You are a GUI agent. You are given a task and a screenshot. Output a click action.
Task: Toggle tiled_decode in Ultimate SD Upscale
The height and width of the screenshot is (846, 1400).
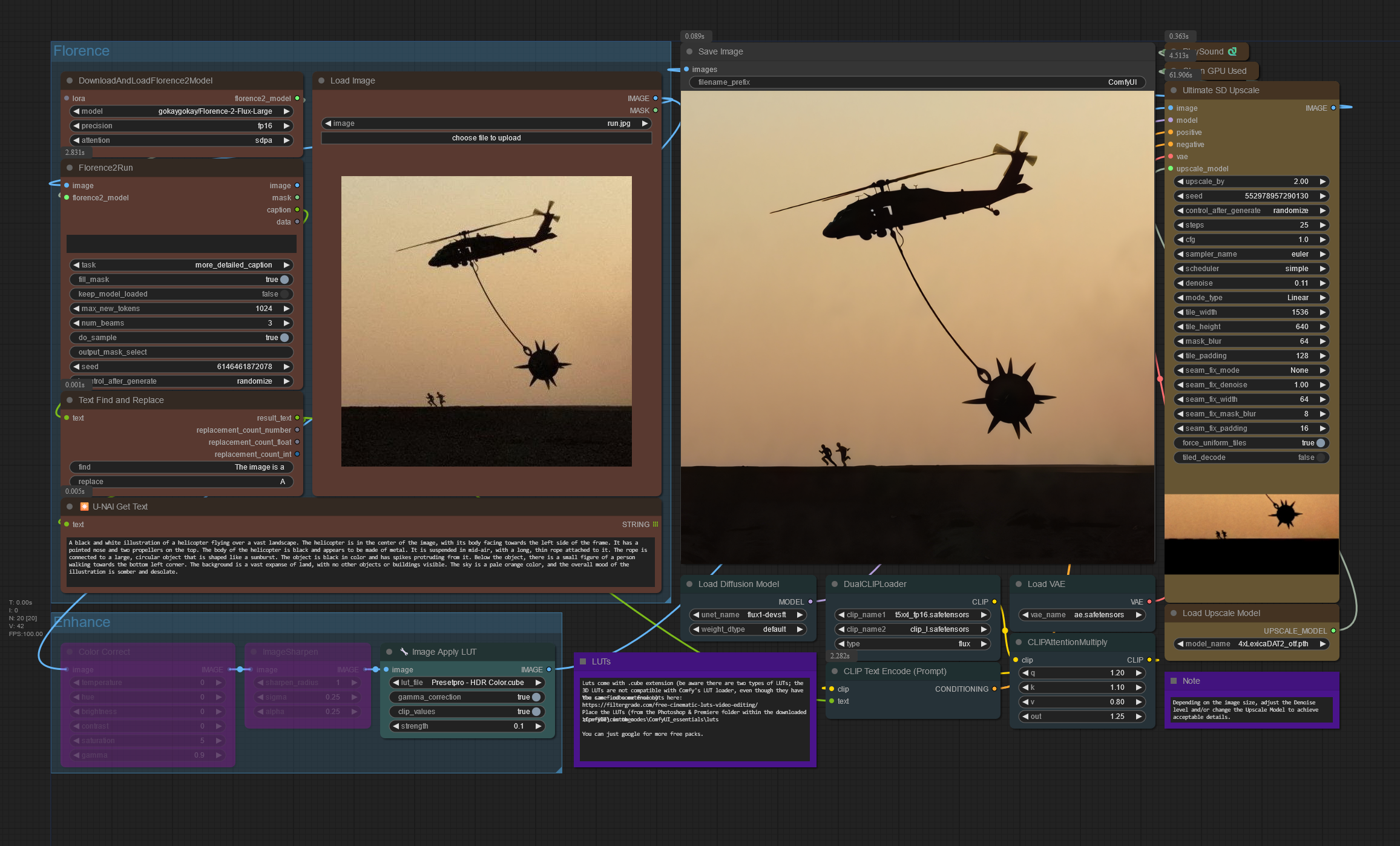click(1320, 457)
